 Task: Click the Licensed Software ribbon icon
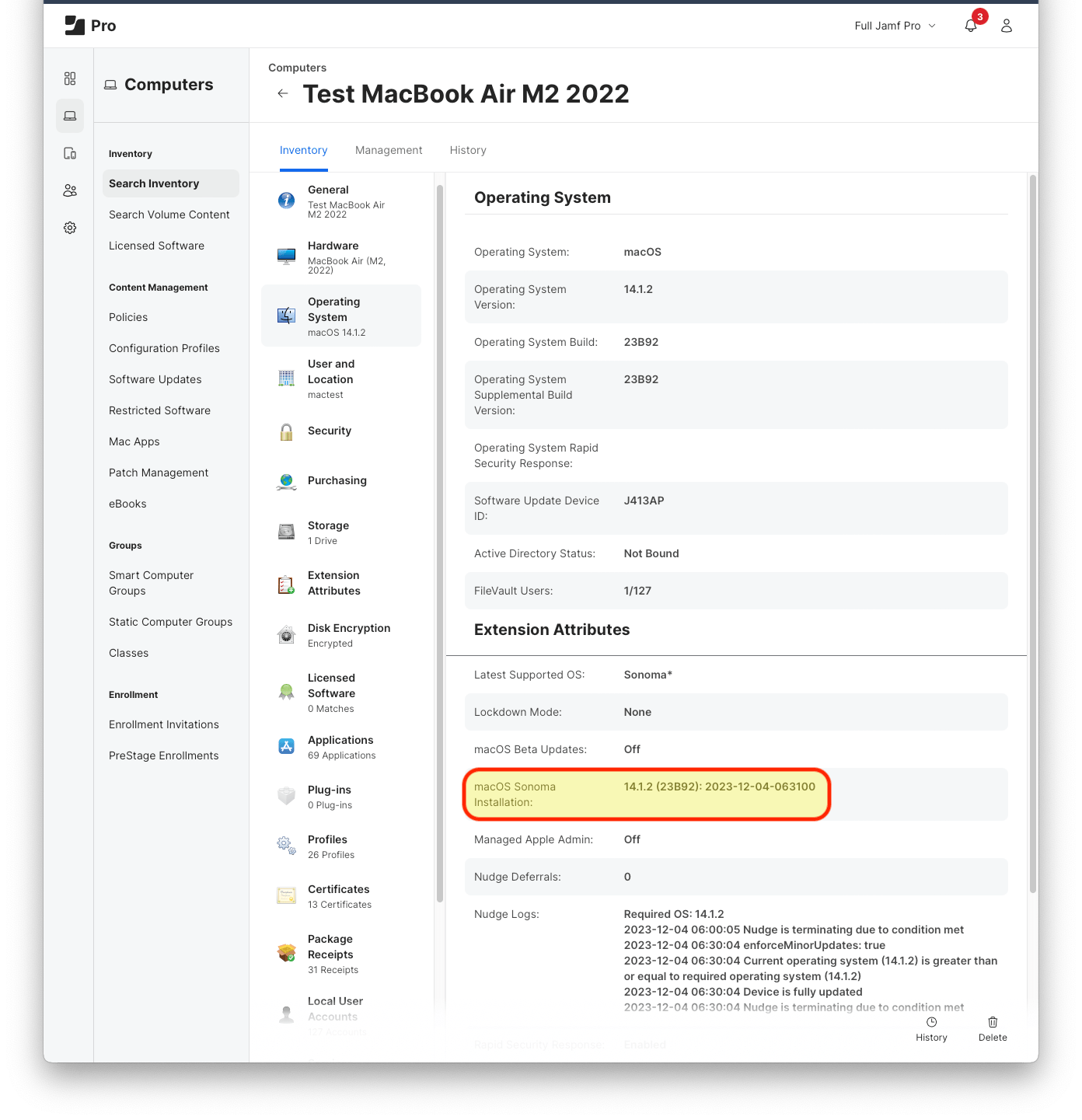pos(286,692)
